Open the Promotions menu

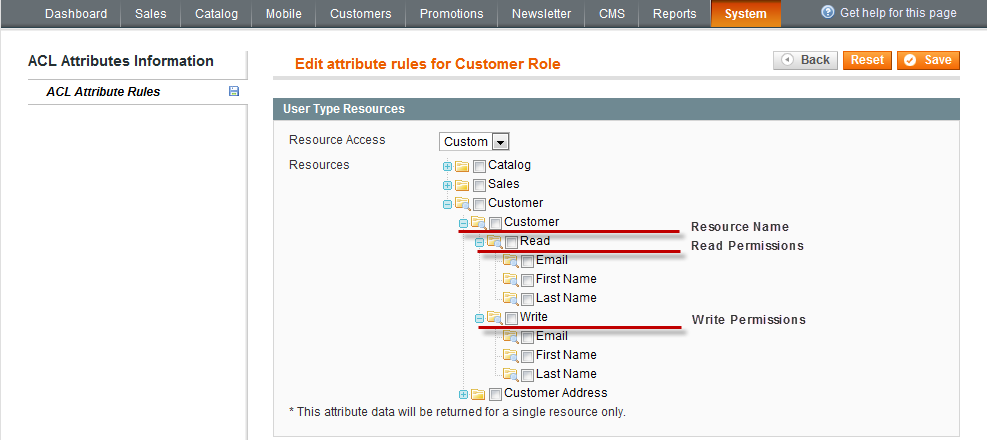451,14
